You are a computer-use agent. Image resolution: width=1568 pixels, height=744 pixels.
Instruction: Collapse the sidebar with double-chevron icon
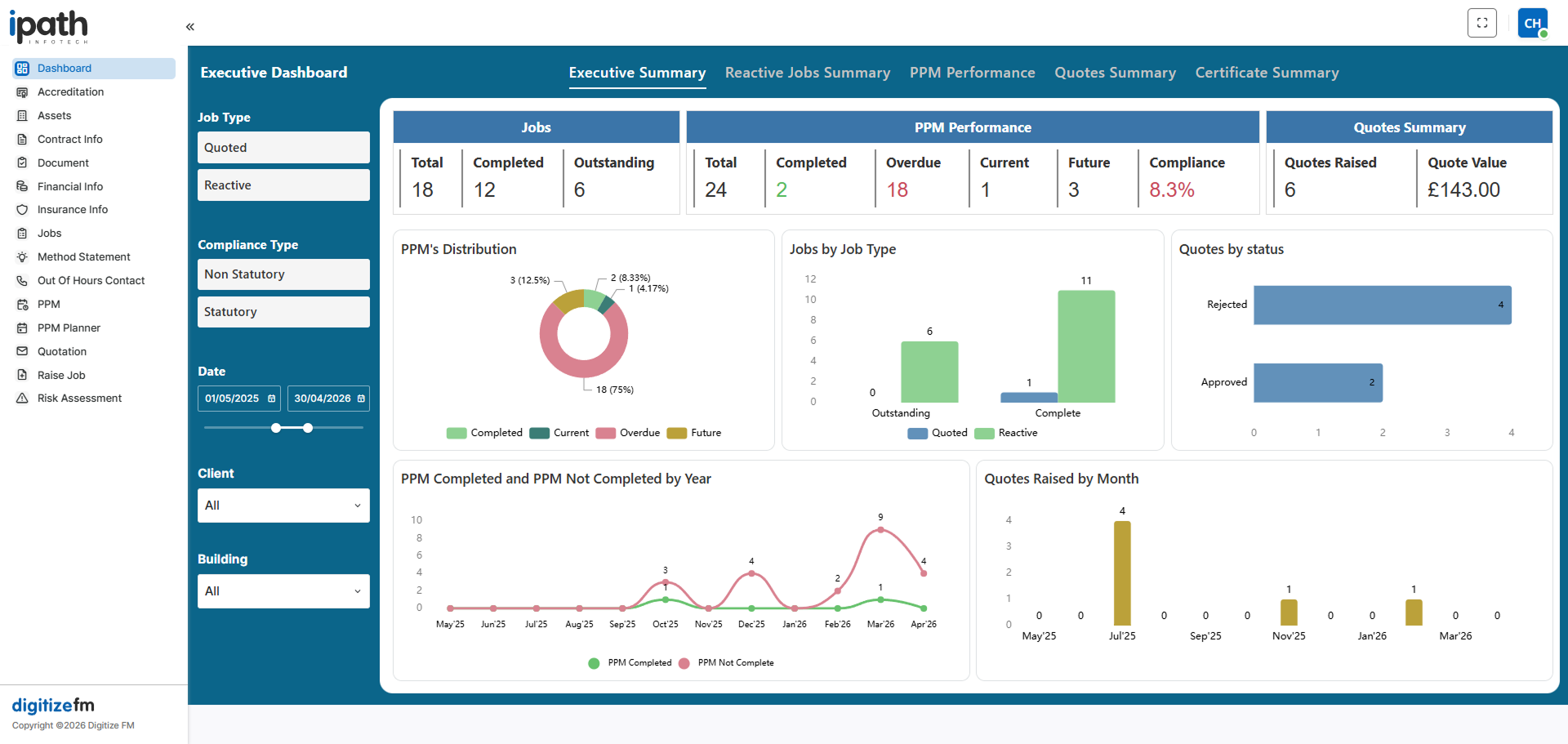(190, 27)
